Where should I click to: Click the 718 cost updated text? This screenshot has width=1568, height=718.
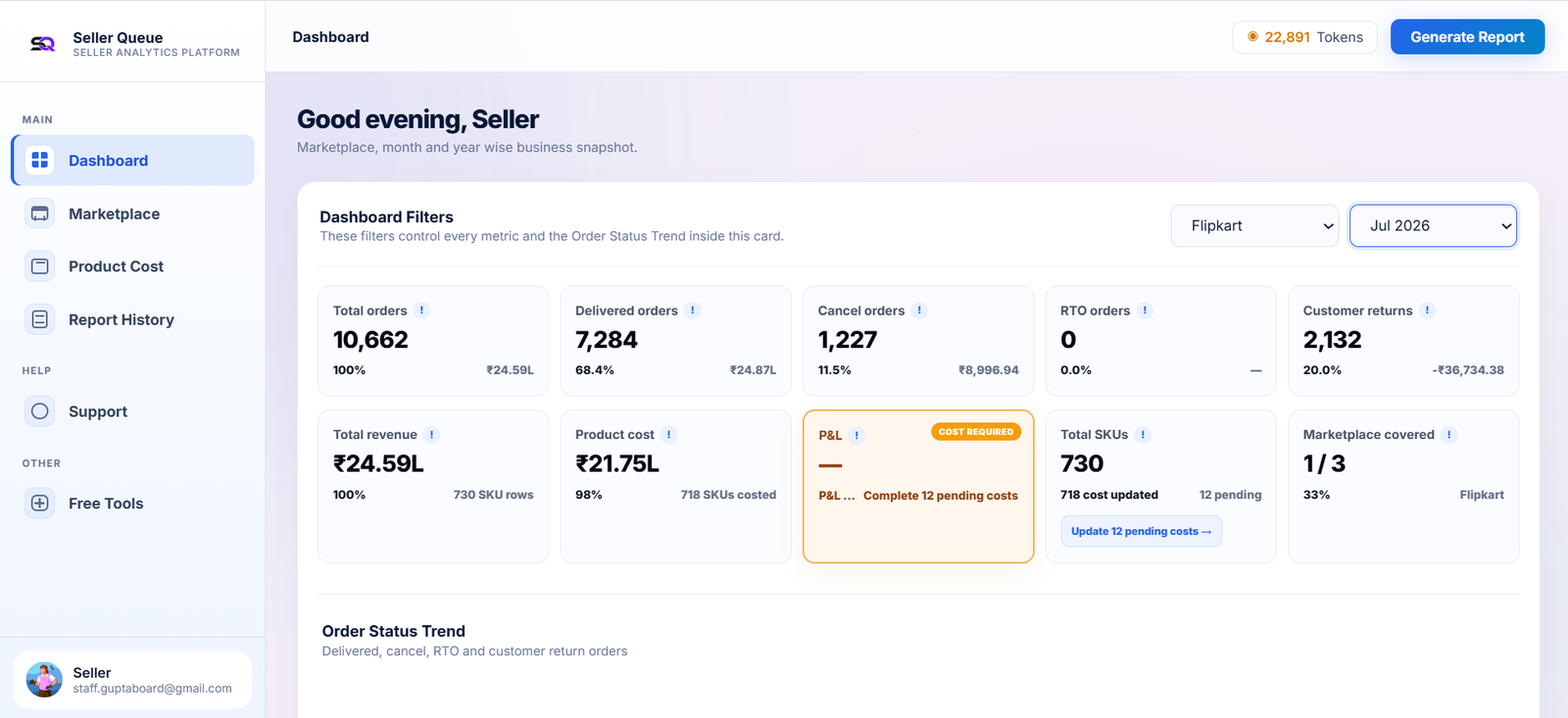(x=1109, y=495)
